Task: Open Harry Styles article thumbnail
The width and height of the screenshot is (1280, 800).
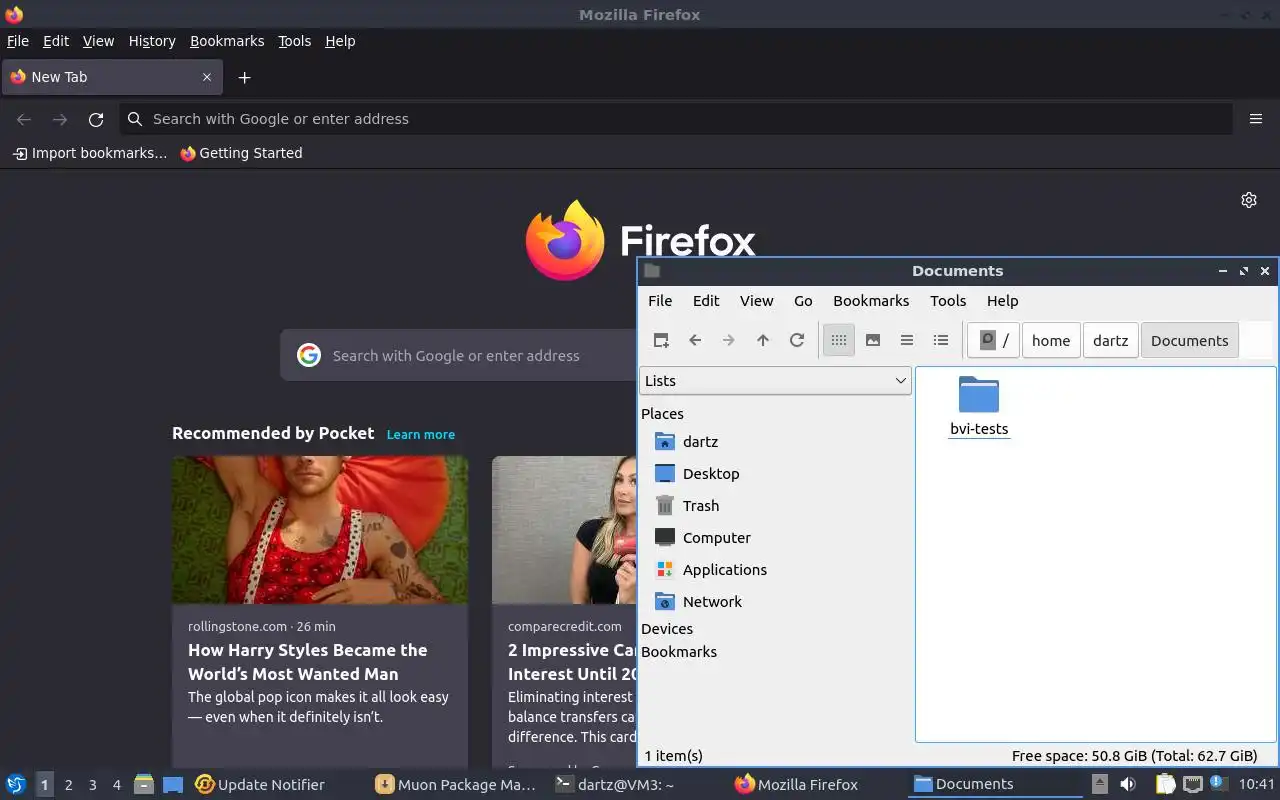Action: coord(320,530)
